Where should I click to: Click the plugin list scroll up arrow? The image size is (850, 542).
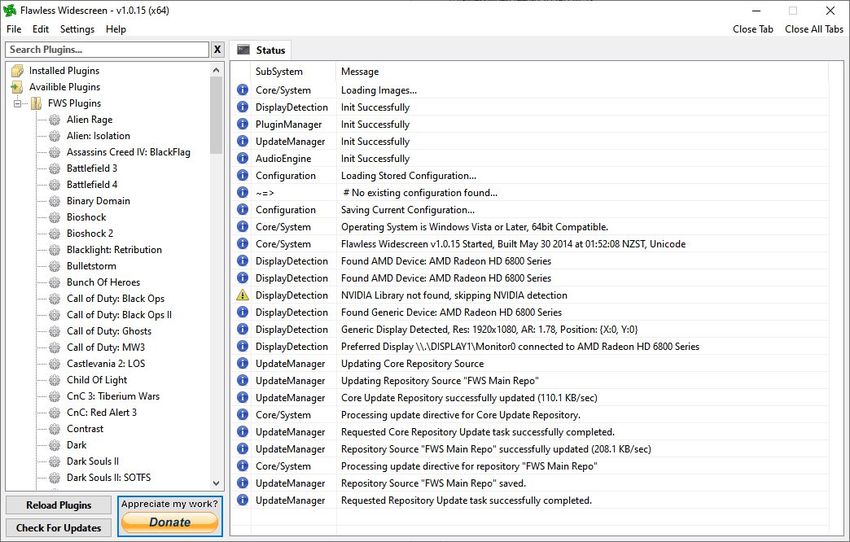click(x=216, y=70)
